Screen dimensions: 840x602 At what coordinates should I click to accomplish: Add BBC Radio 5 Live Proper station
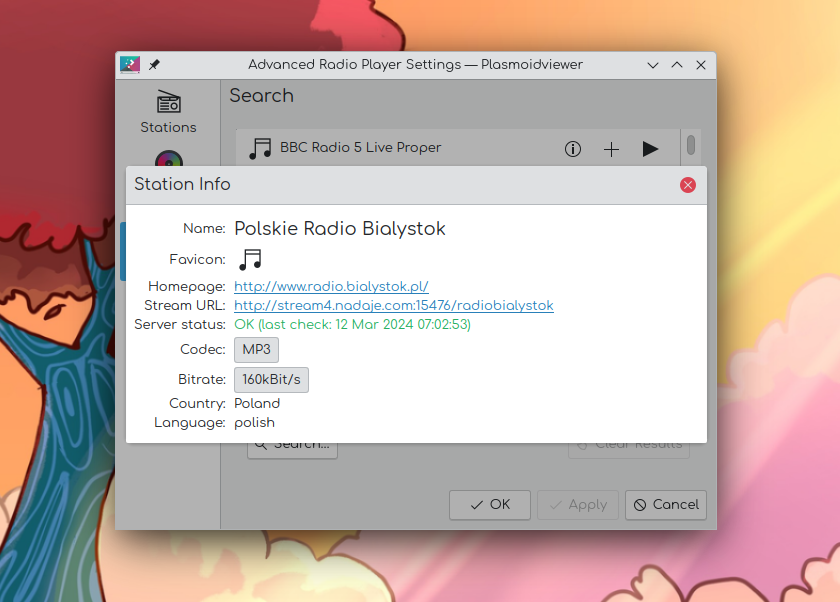611,149
